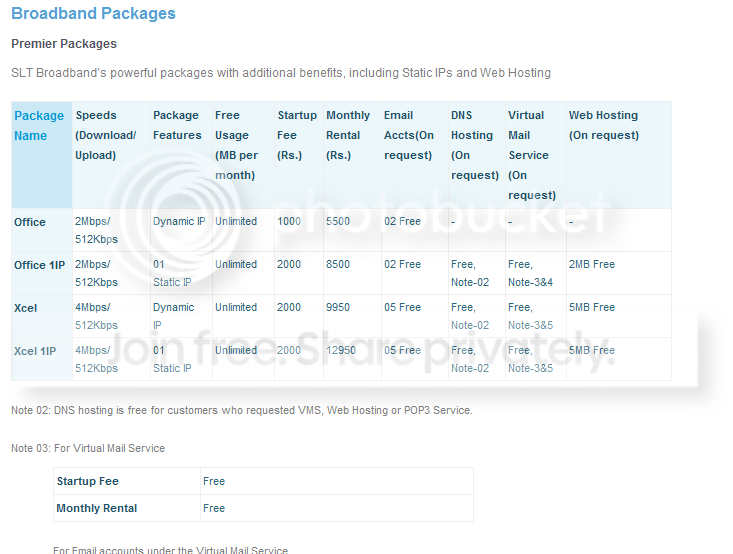Click Note 02 DNS hosting text
Viewport: 733px width, 554px height.
point(242,410)
